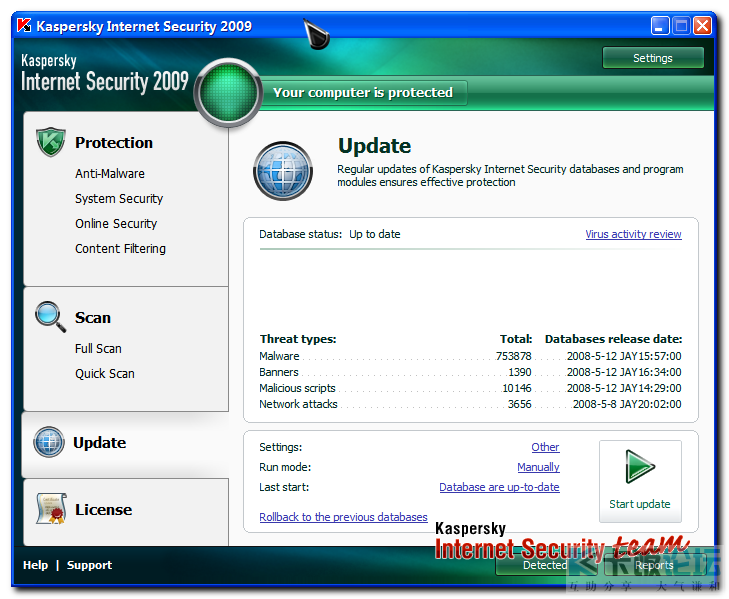
Task: Click the large globe icon beside Update heading
Action: tap(283, 171)
